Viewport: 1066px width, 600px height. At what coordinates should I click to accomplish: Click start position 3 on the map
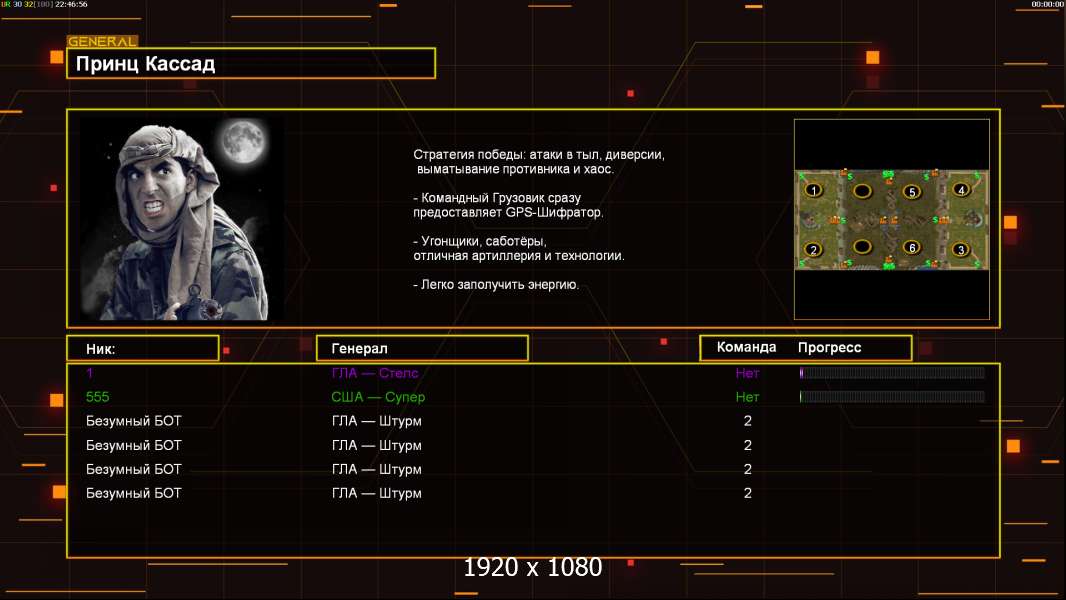961,249
